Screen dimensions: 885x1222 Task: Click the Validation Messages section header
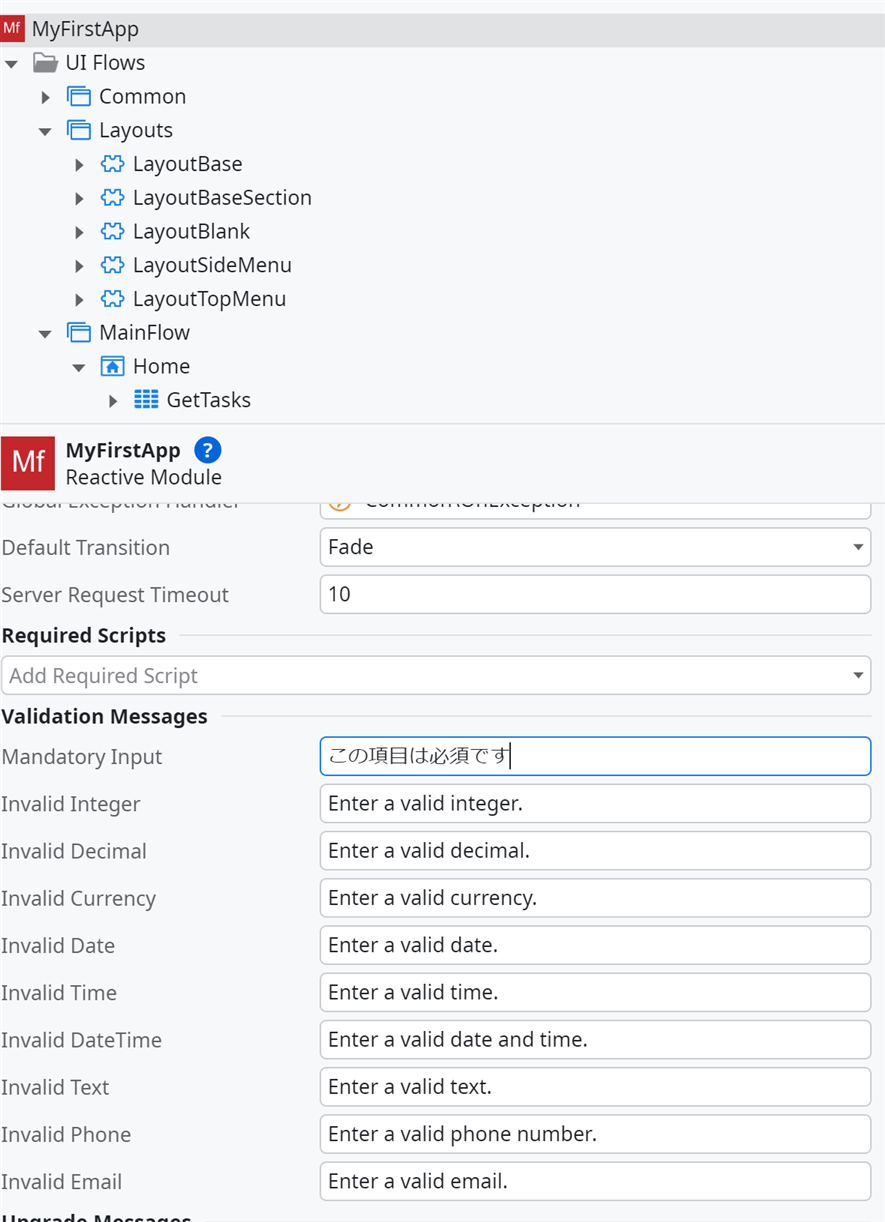coord(105,717)
